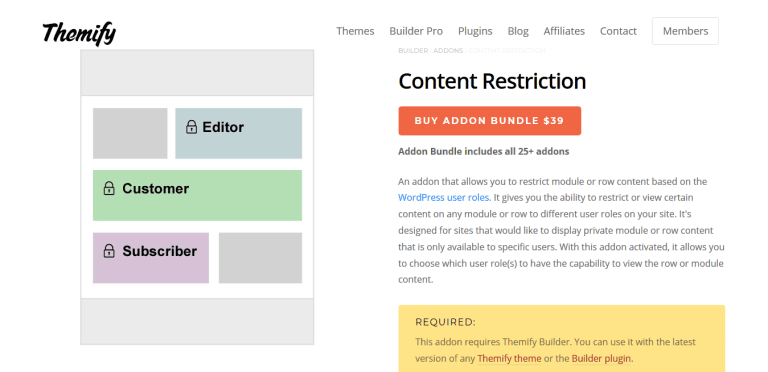768x372 pixels.
Task: Follow the WordPress user roles link
Action: (x=443, y=198)
